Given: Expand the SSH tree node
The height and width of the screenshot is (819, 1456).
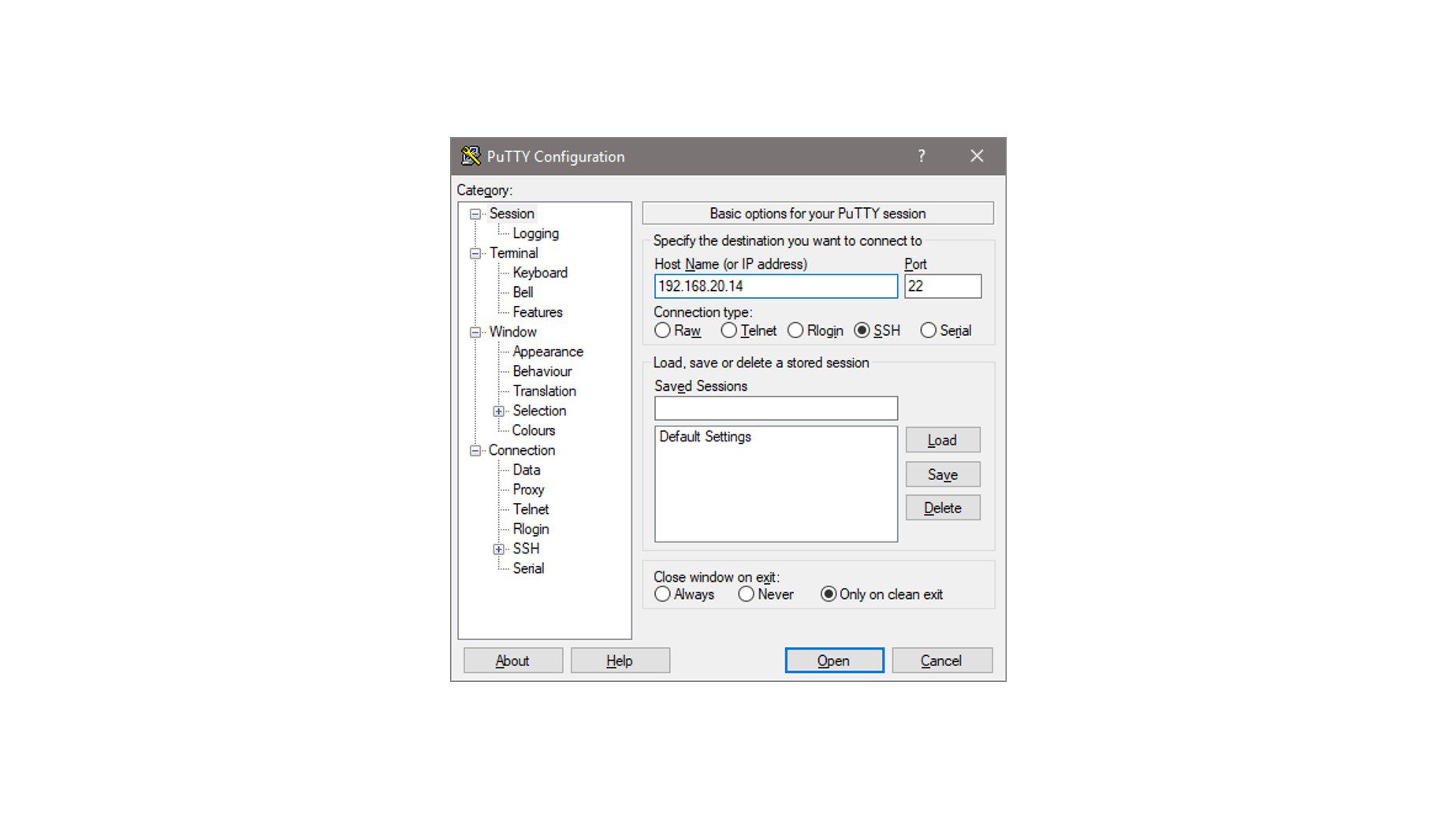Looking at the screenshot, I should tap(498, 549).
